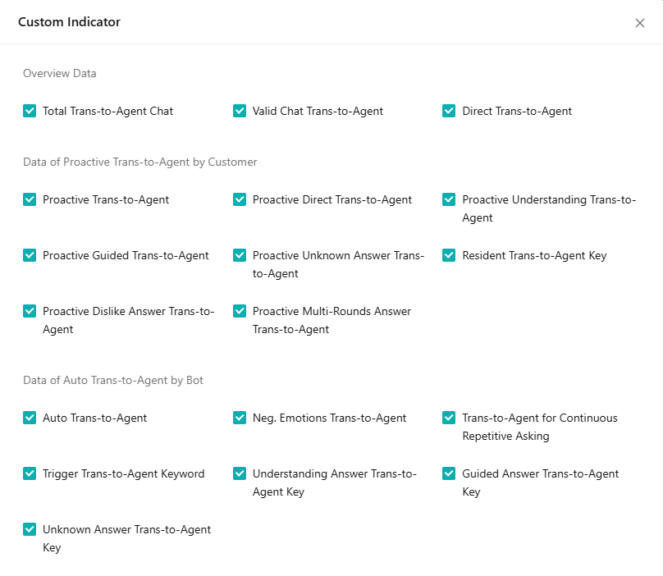This screenshot has height=576, width=663.
Task: Toggle Proactive Dislike Answer Trans-to-Agent
Action: (30, 311)
